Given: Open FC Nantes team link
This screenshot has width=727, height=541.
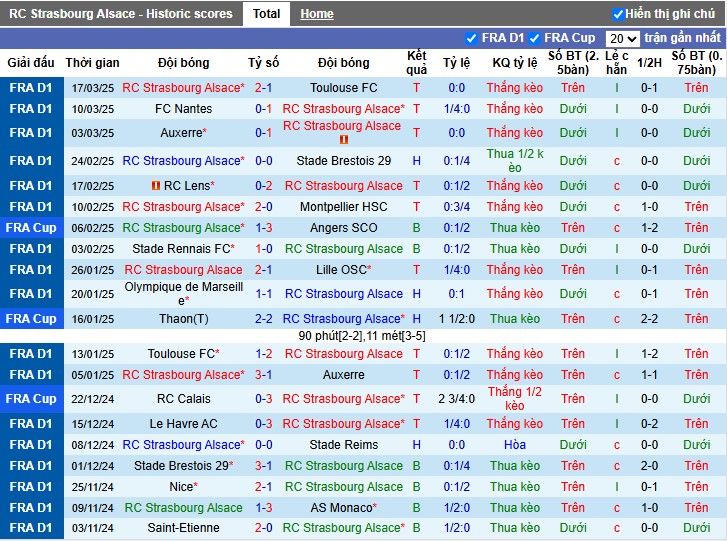Looking at the screenshot, I should tap(184, 108).
